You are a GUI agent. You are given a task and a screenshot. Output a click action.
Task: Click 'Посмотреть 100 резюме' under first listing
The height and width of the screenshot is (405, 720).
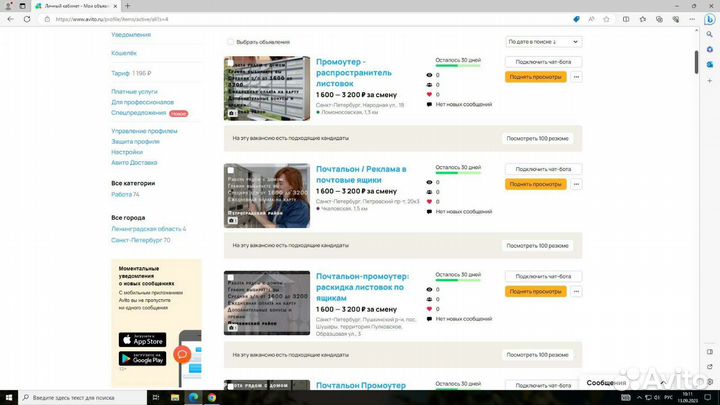pos(538,137)
